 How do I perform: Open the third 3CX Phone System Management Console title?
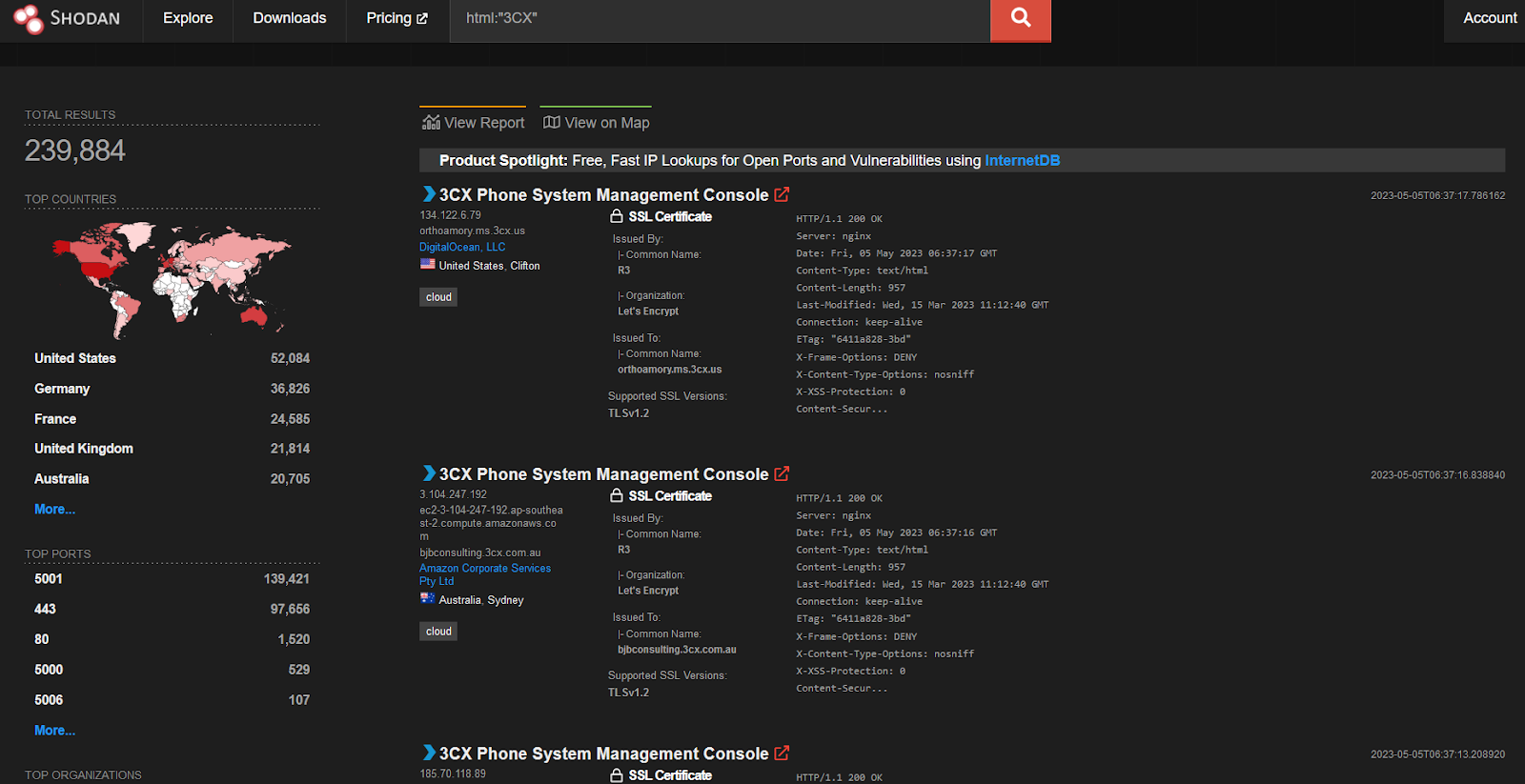click(x=603, y=753)
